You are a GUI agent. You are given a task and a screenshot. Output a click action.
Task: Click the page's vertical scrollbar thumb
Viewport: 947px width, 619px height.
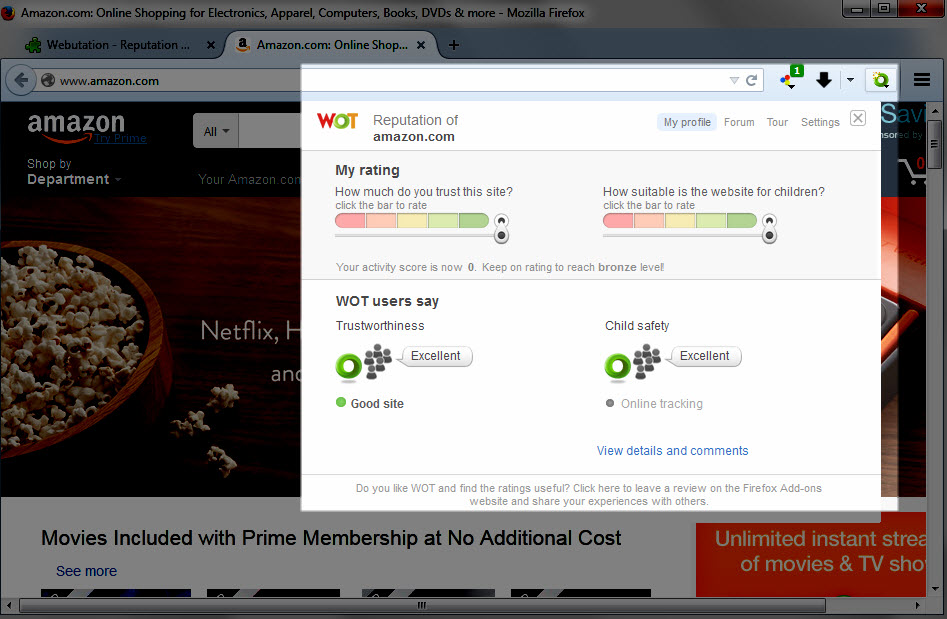click(x=936, y=144)
